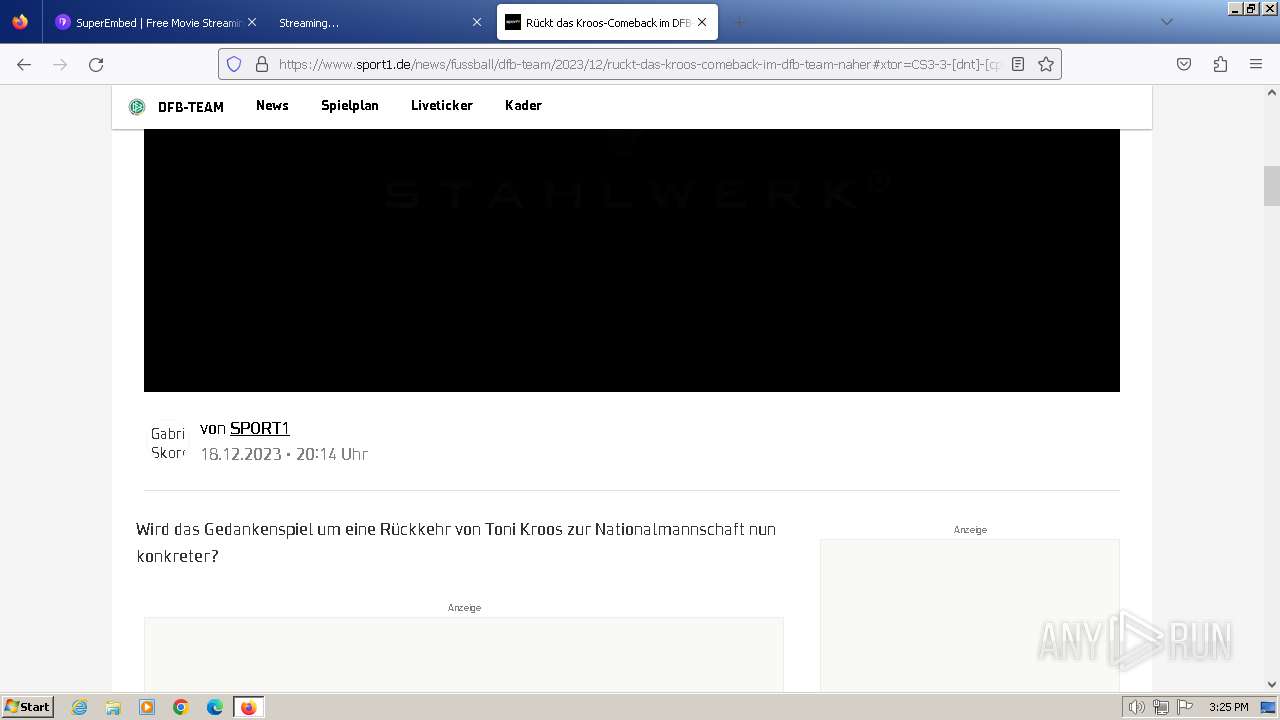The image size is (1280, 720).
Task: Click the Anzeige ad box below article text
Action: 464,654
